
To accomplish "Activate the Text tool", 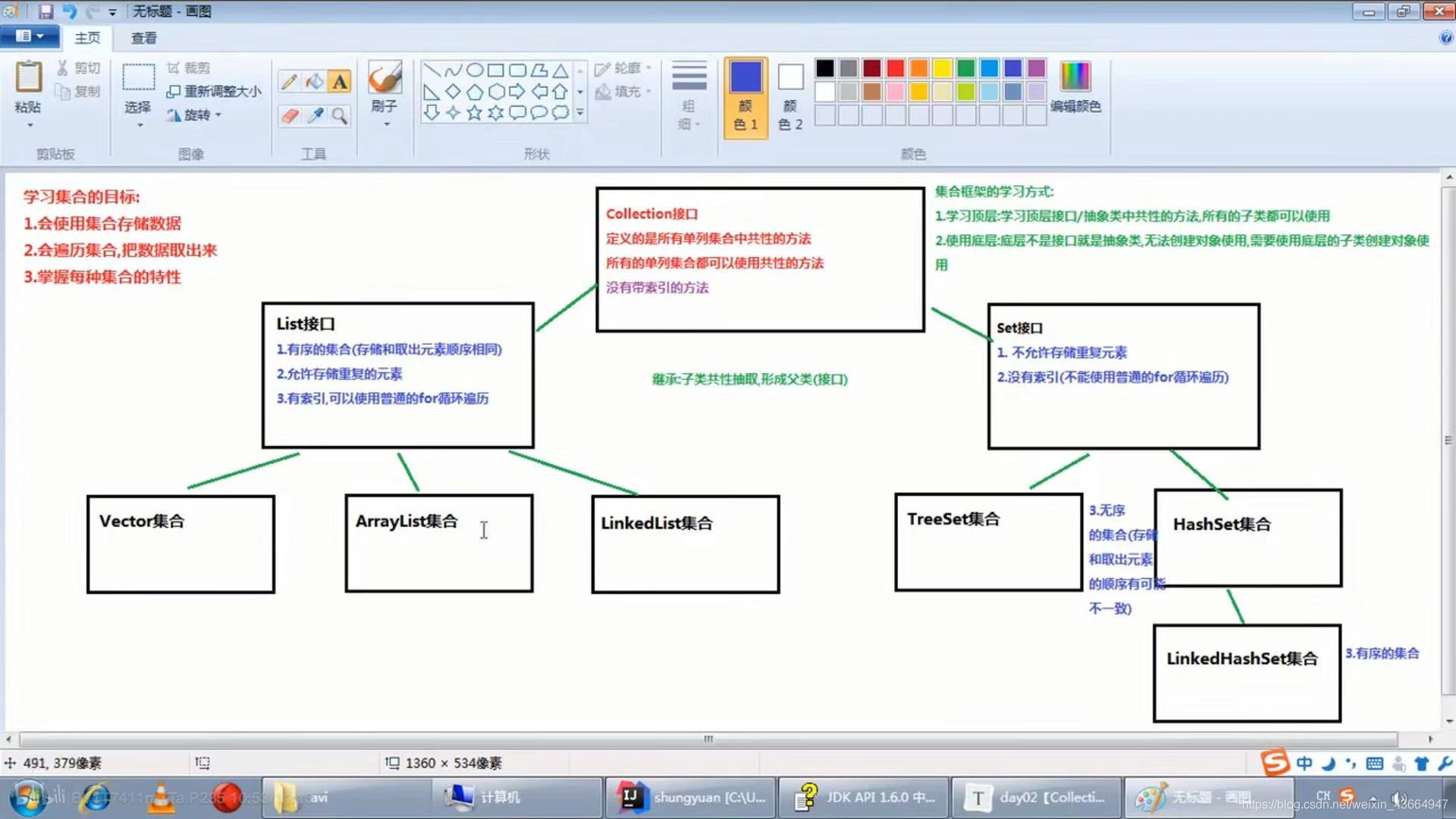I will coord(340,81).
